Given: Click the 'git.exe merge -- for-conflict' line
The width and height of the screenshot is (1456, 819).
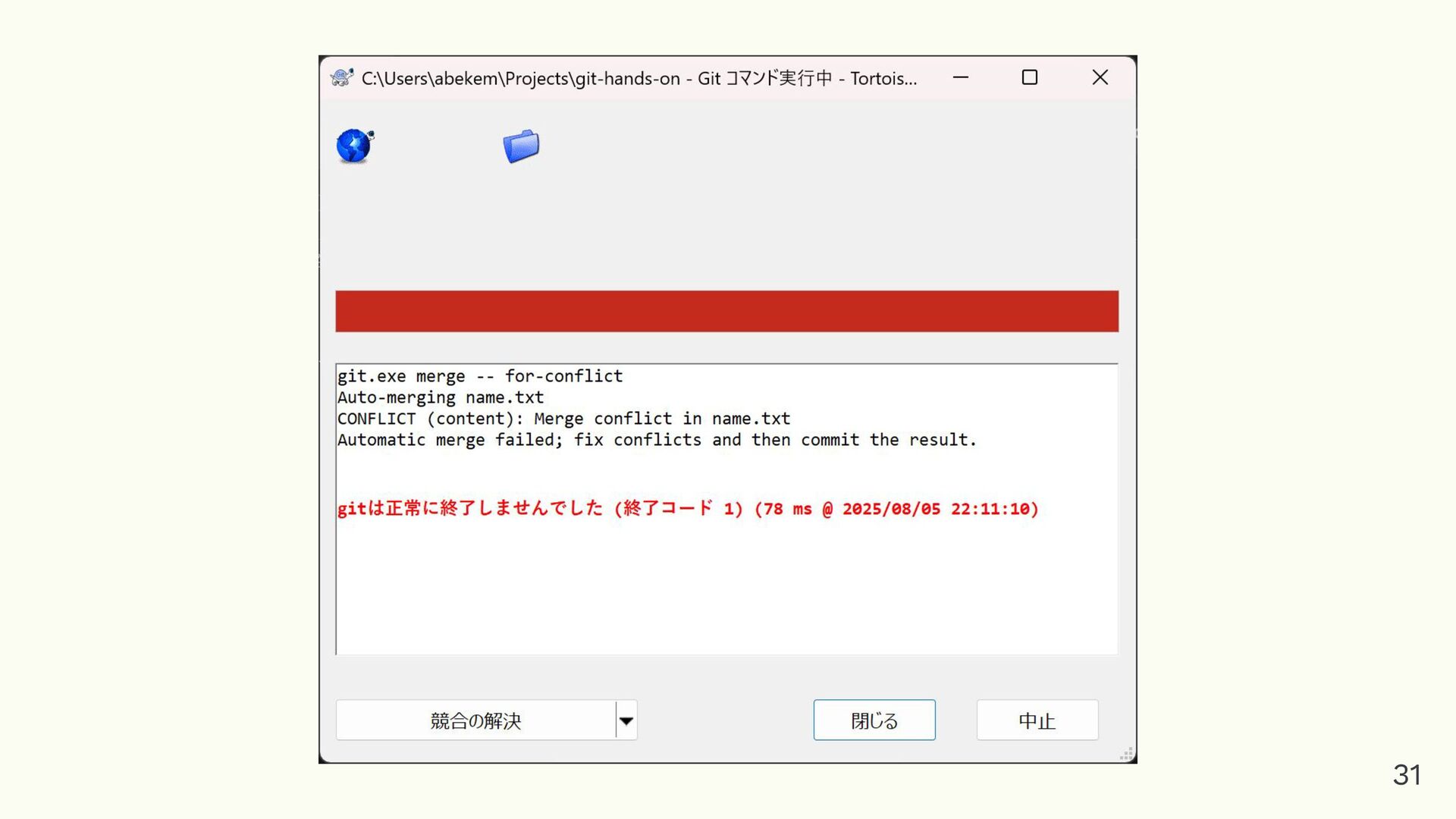Looking at the screenshot, I should pos(480,376).
